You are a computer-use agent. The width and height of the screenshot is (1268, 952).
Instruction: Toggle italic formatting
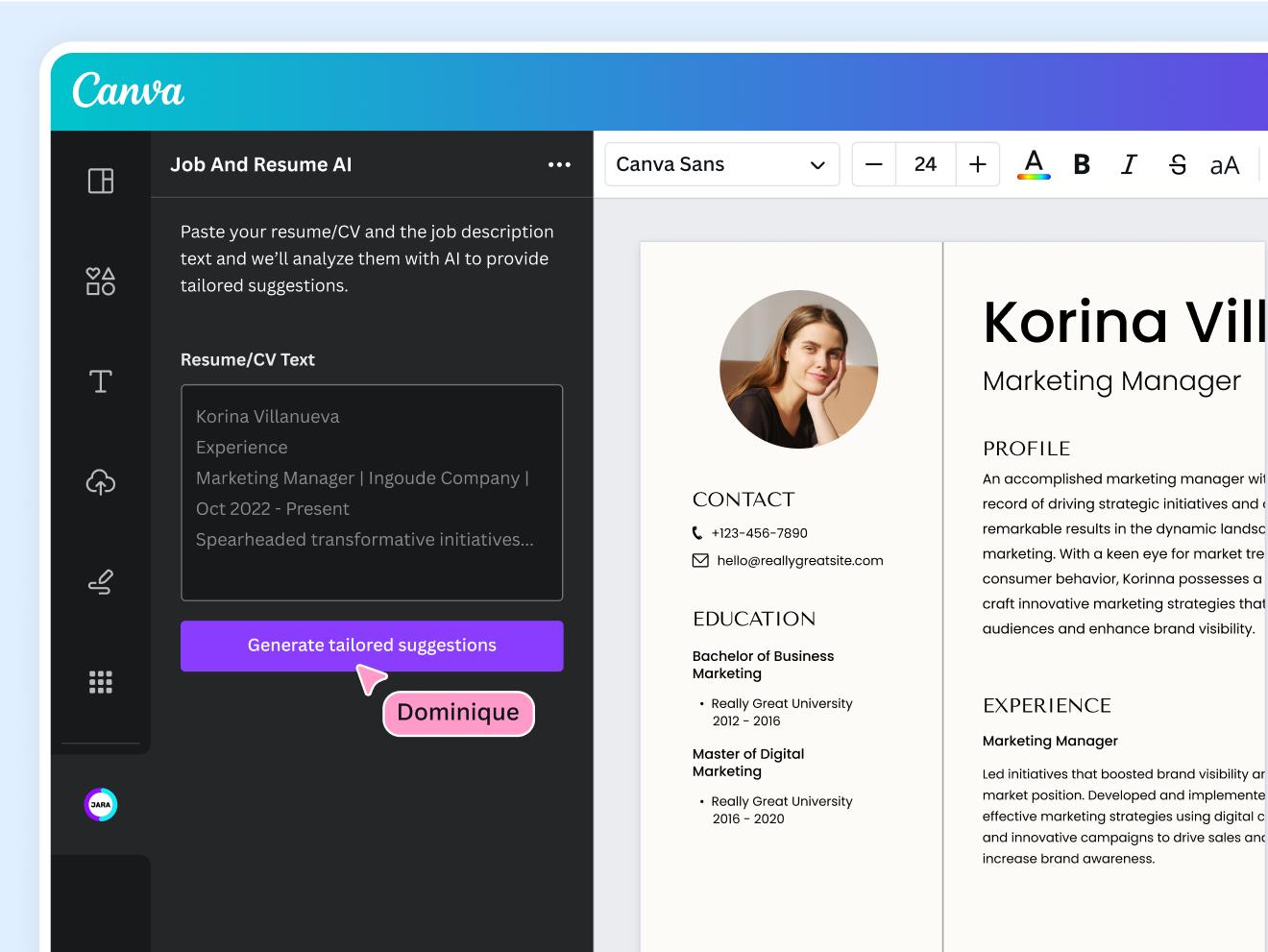tap(1129, 164)
